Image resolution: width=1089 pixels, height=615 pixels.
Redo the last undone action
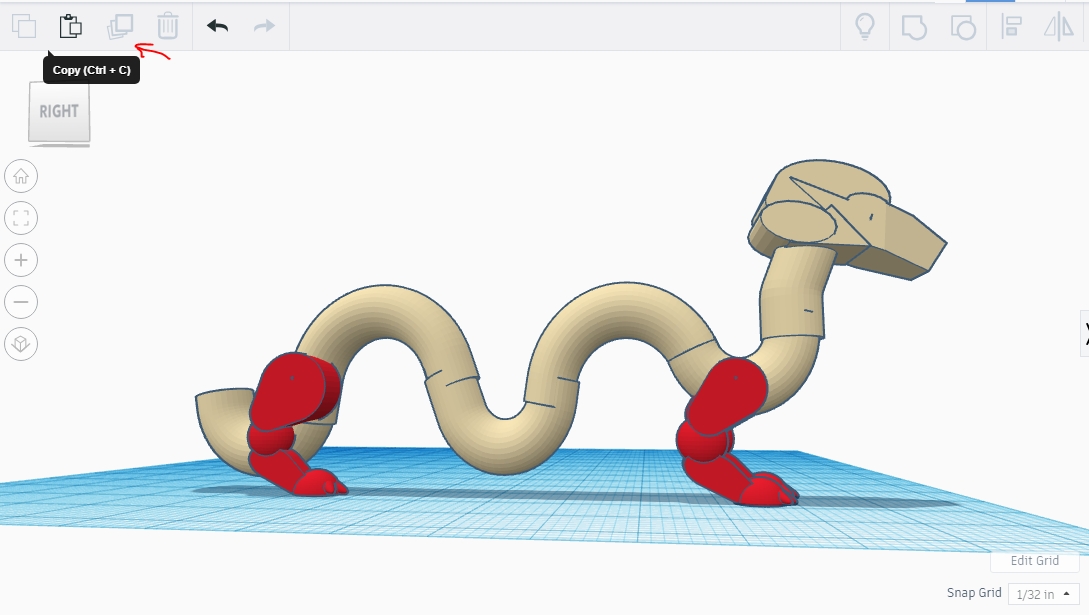tap(265, 26)
